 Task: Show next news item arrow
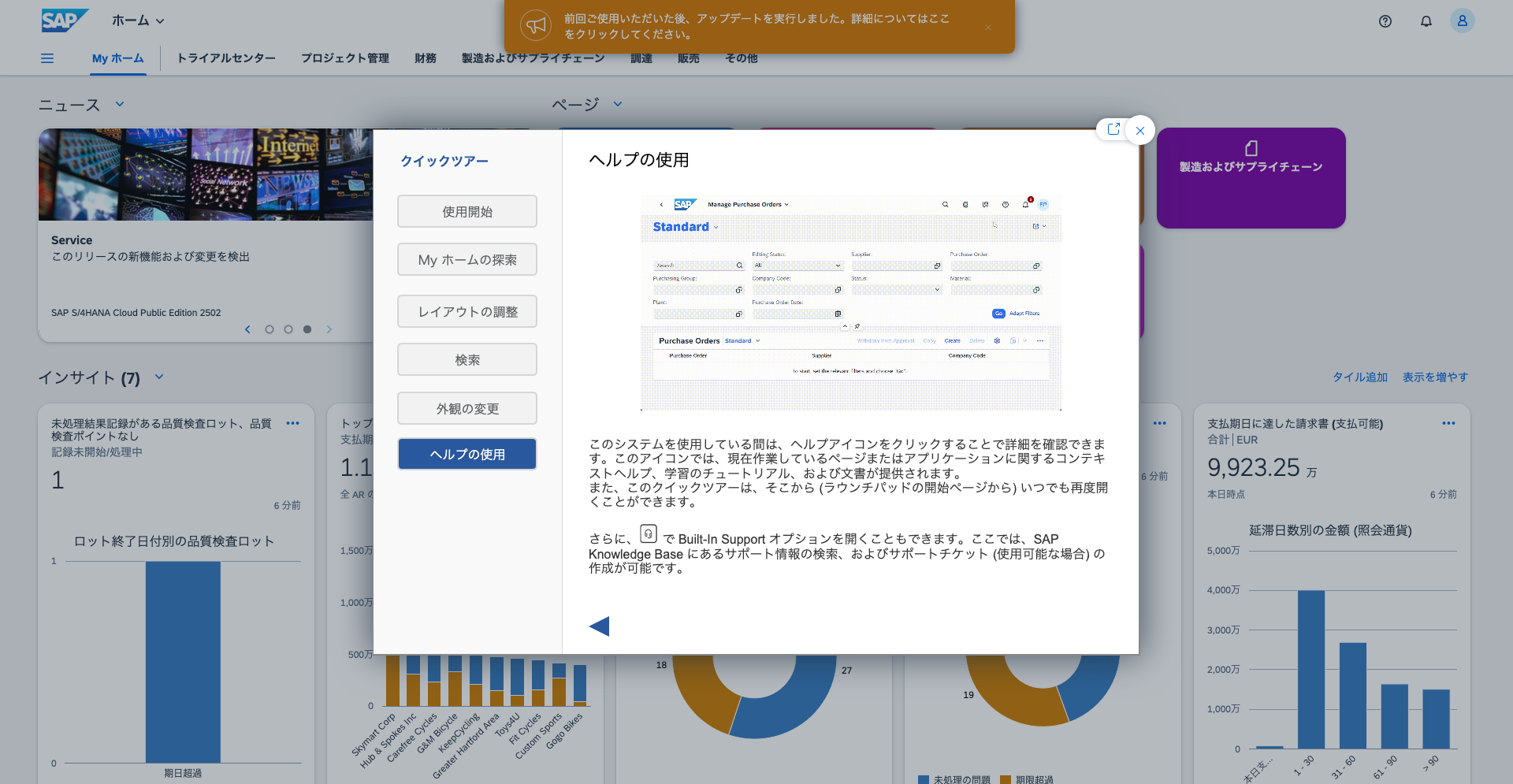(x=329, y=329)
